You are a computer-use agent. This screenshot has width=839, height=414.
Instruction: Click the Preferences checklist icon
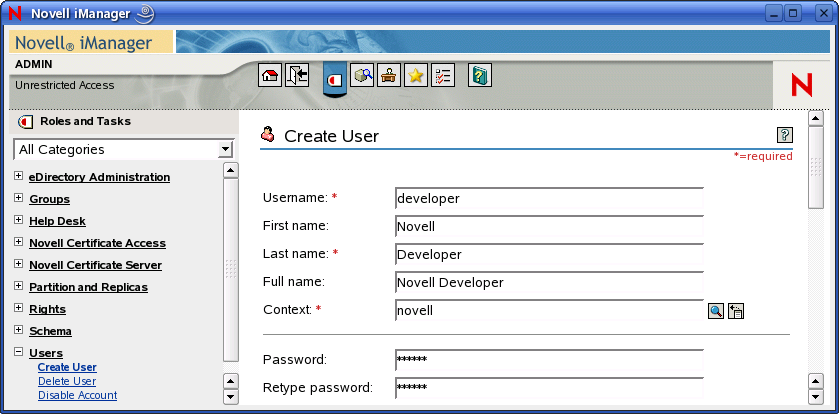(443, 75)
